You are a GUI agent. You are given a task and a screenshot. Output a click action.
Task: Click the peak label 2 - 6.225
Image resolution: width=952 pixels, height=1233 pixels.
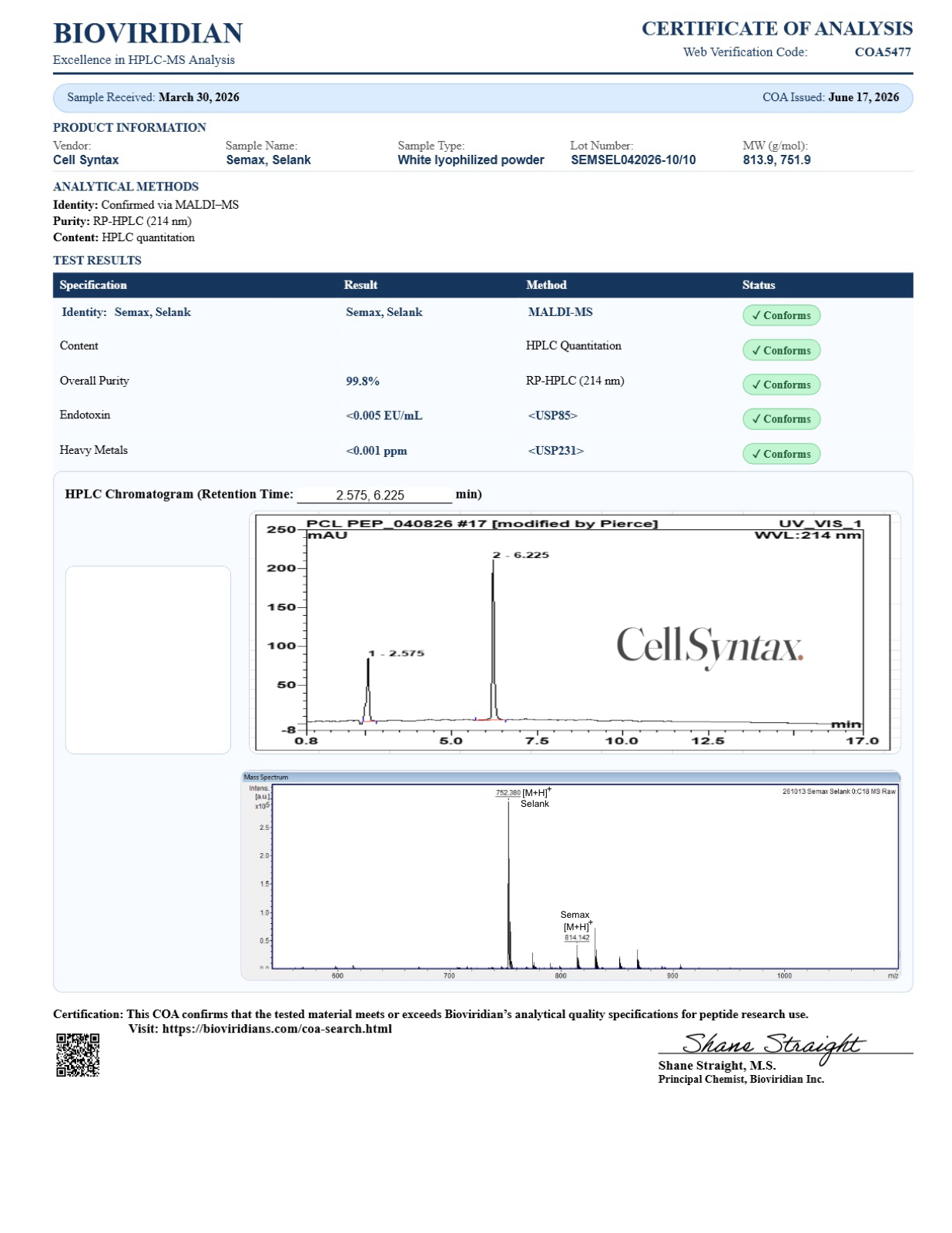point(521,555)
